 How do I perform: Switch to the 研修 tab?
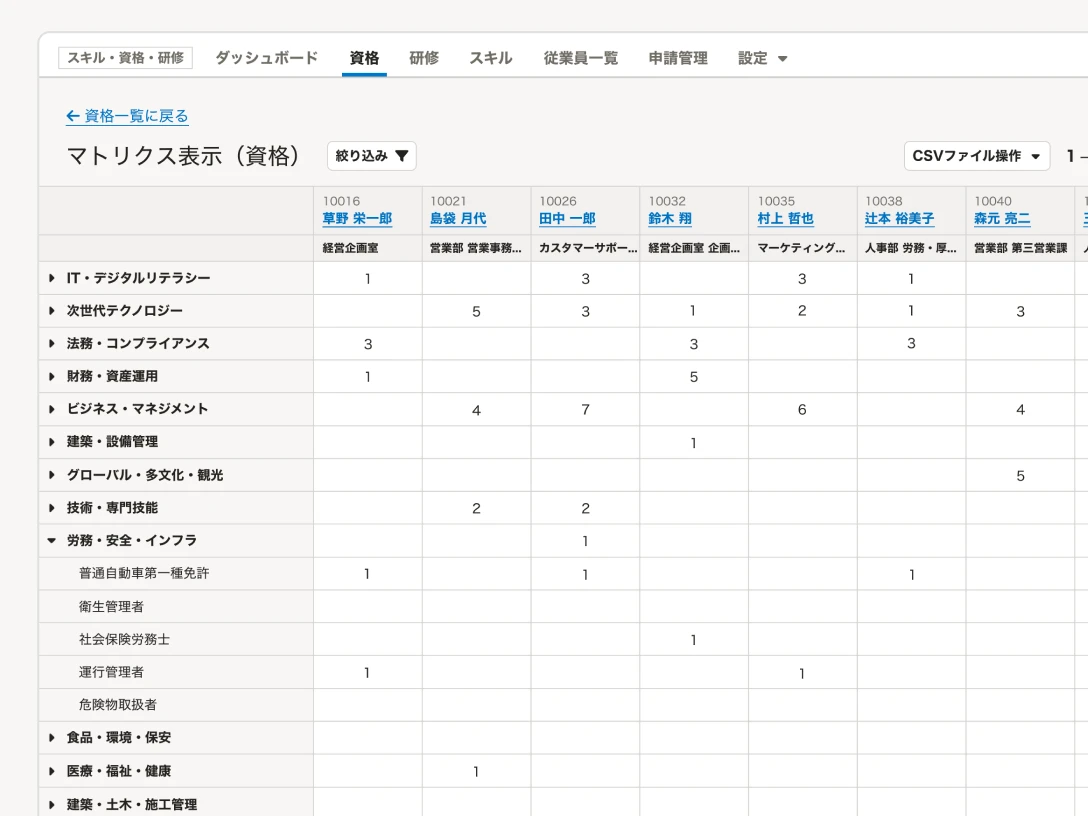point(424,58)
